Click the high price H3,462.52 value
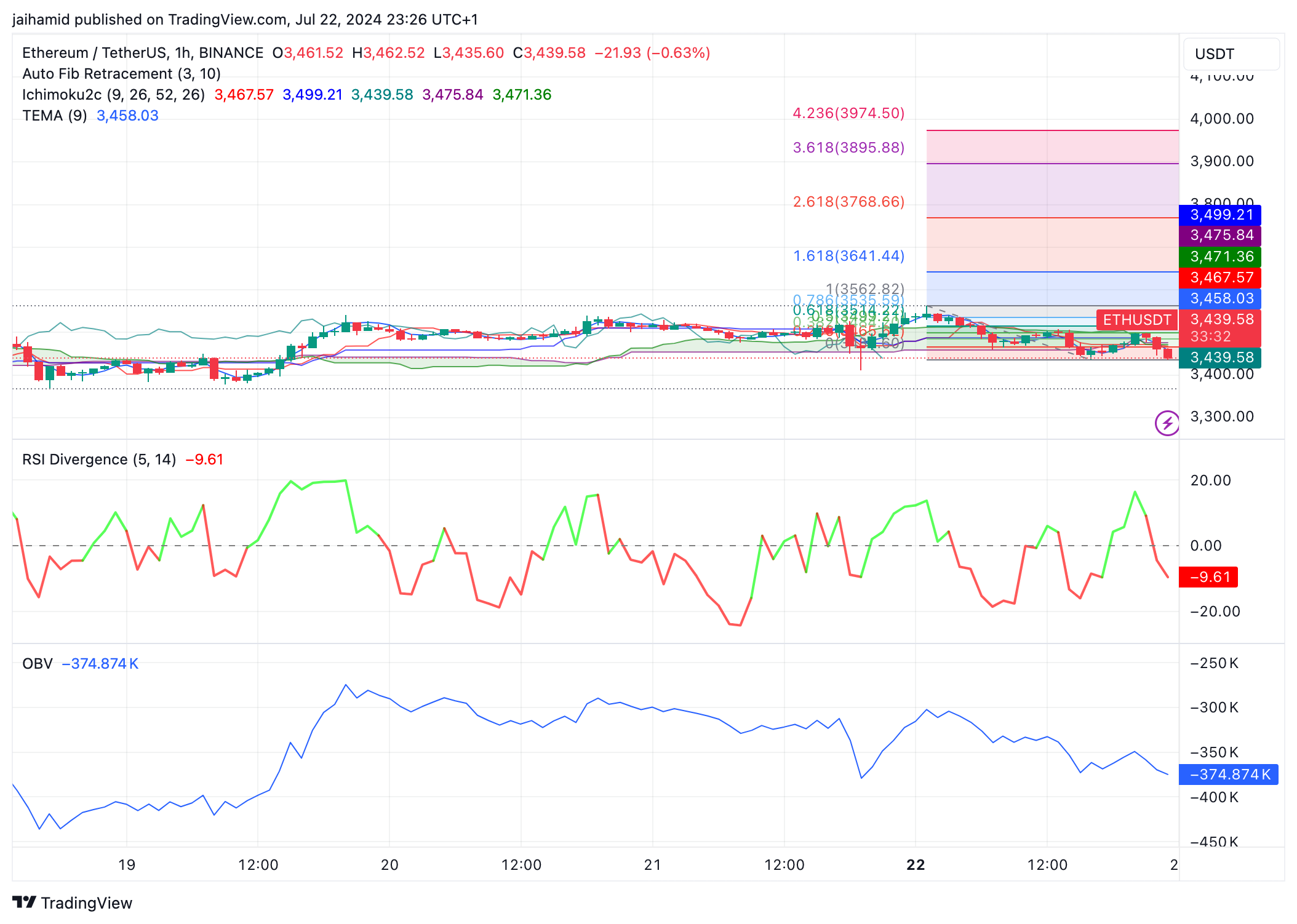 (388, 53)
